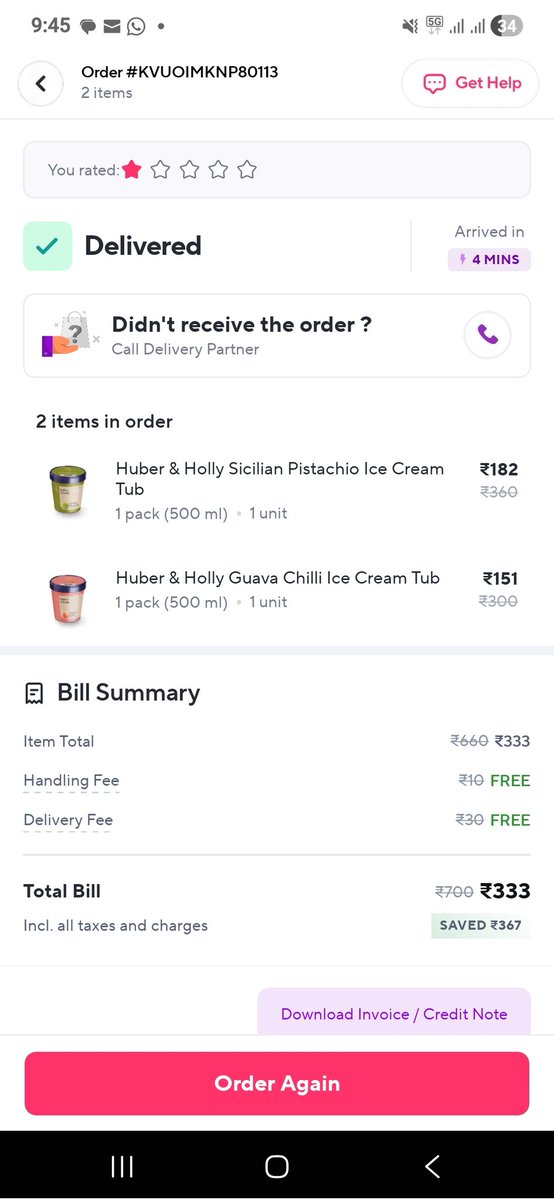The width and height of the screenshot is (554, 1200).
Task: Expand Handling Fee details
Action: coord(71,781)
